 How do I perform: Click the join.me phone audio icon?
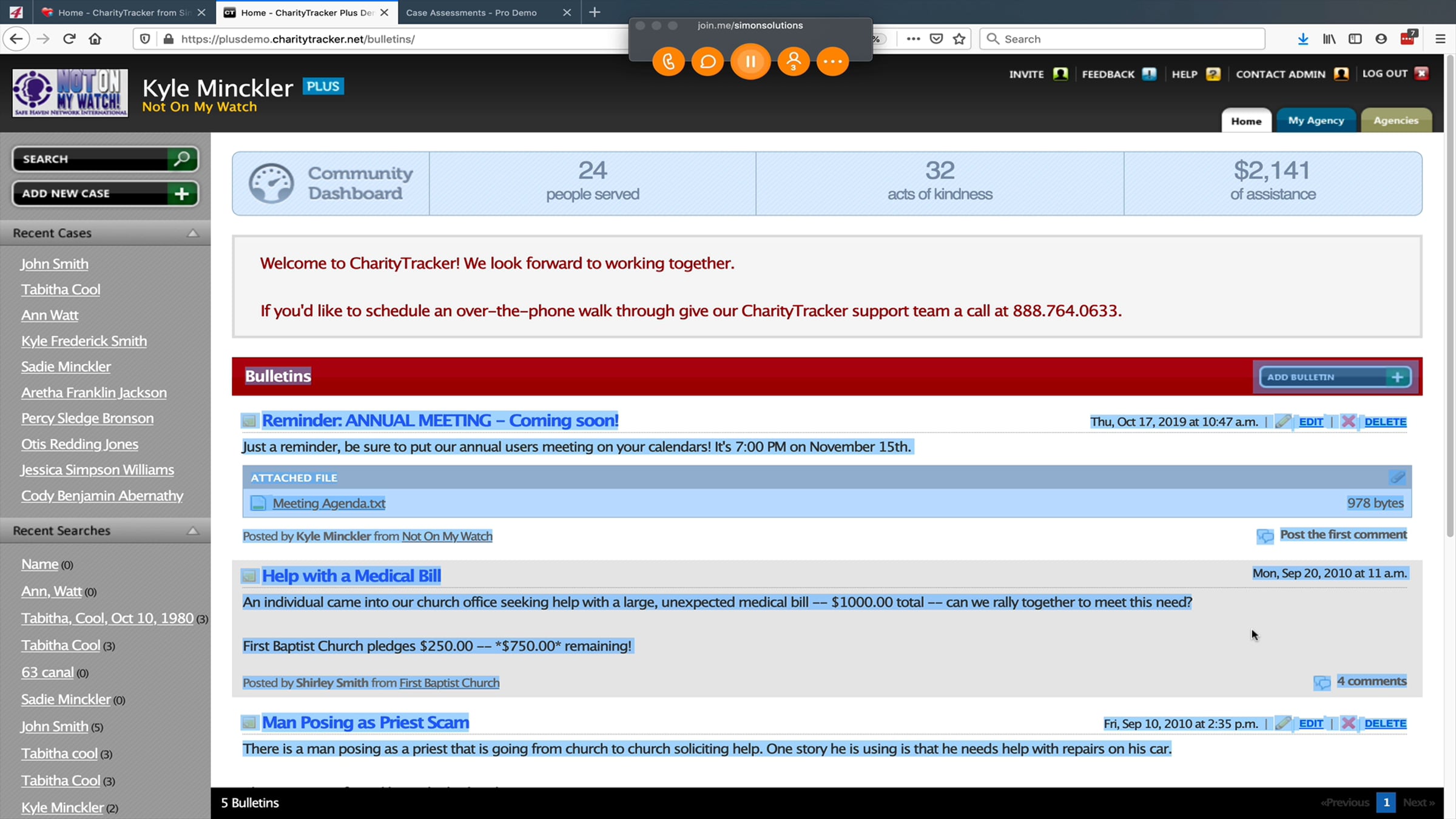(669, 61)
